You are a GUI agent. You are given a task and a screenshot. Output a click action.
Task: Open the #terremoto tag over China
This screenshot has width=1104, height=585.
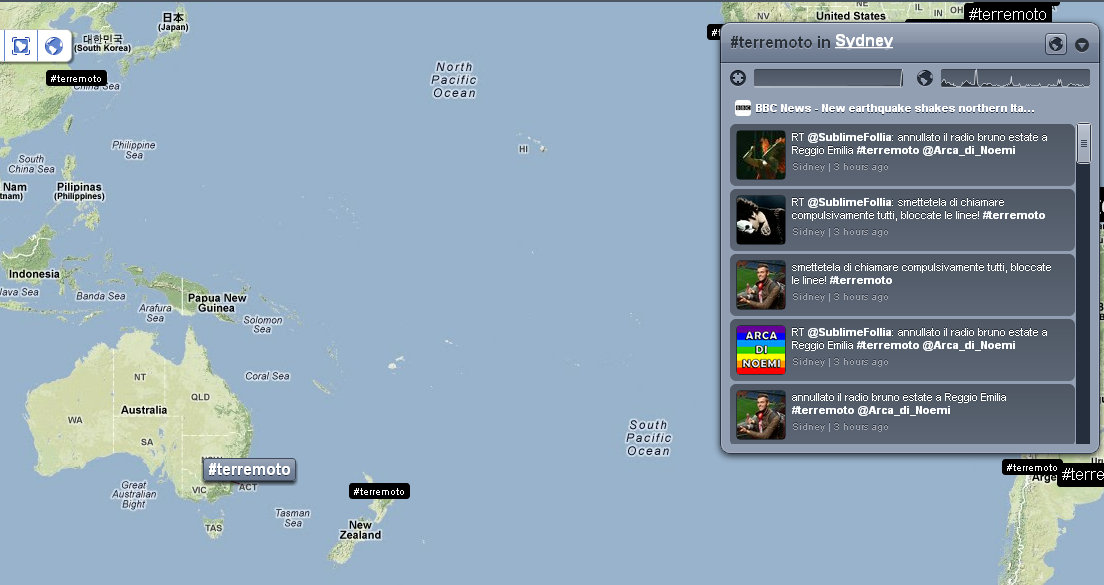coord(76,78)
